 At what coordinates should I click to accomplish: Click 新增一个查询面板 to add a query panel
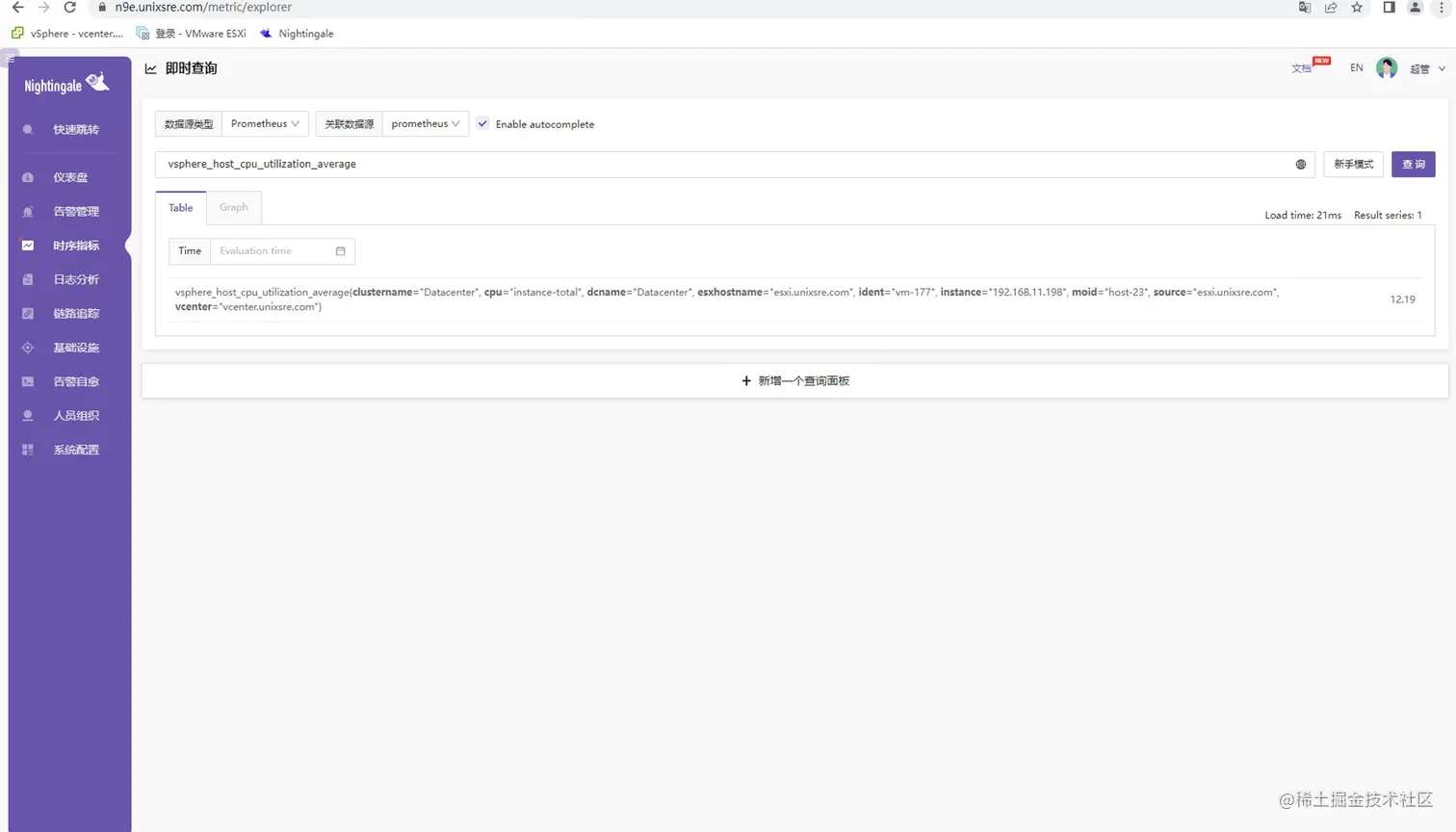pos(795,380)
